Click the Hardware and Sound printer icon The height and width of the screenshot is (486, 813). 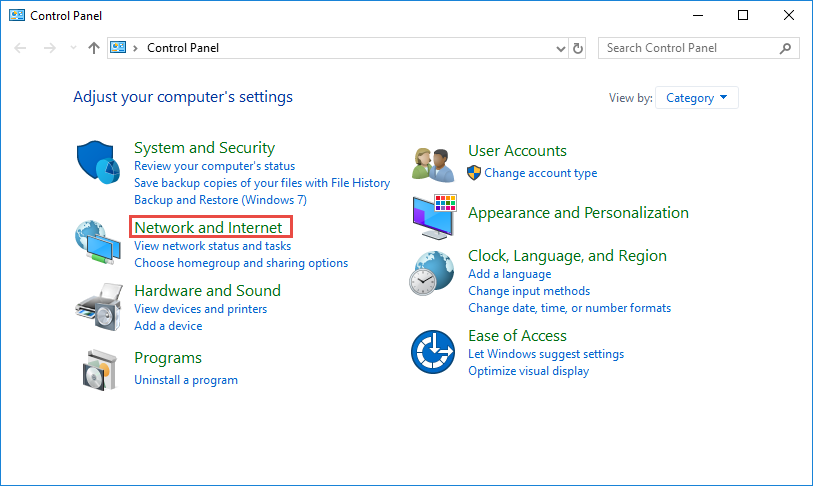98,307
